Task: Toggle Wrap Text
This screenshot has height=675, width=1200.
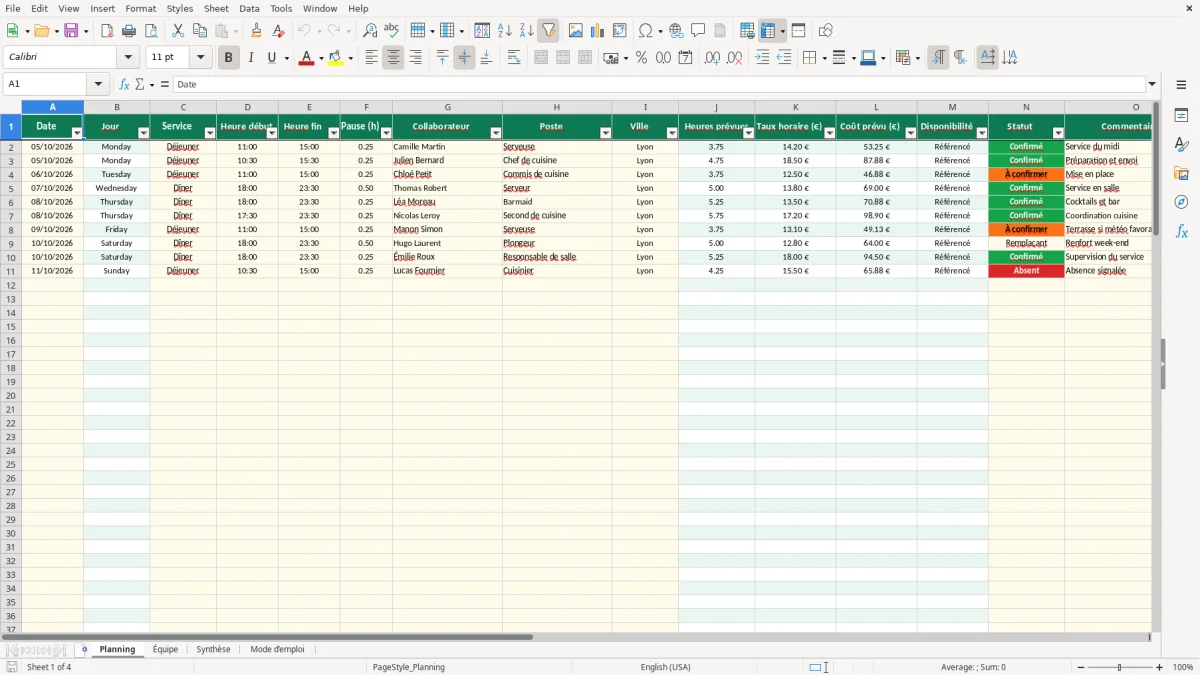Action: point(514,58)
